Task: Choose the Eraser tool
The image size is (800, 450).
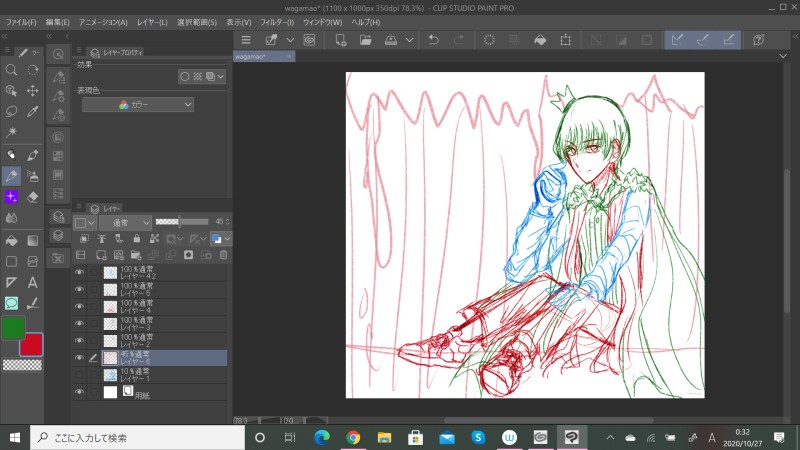Action: [x=33, y=196]
